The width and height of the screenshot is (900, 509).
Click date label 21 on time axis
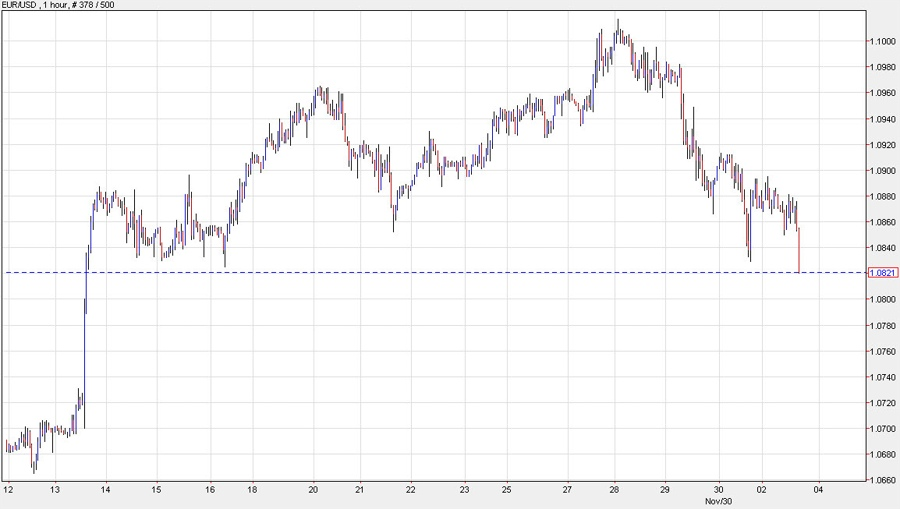click(359, 490)
